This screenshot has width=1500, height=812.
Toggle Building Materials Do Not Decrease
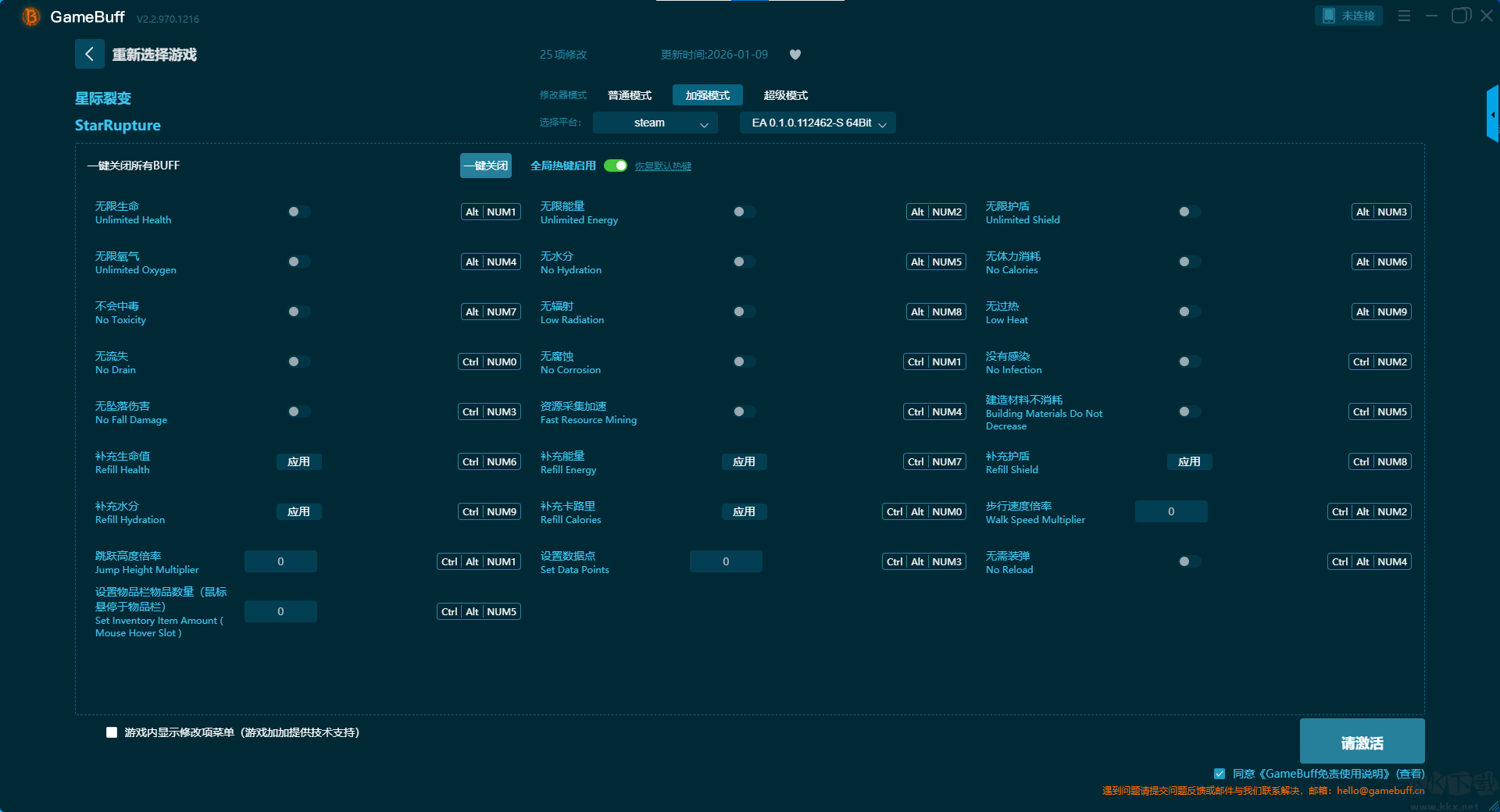1189,411
